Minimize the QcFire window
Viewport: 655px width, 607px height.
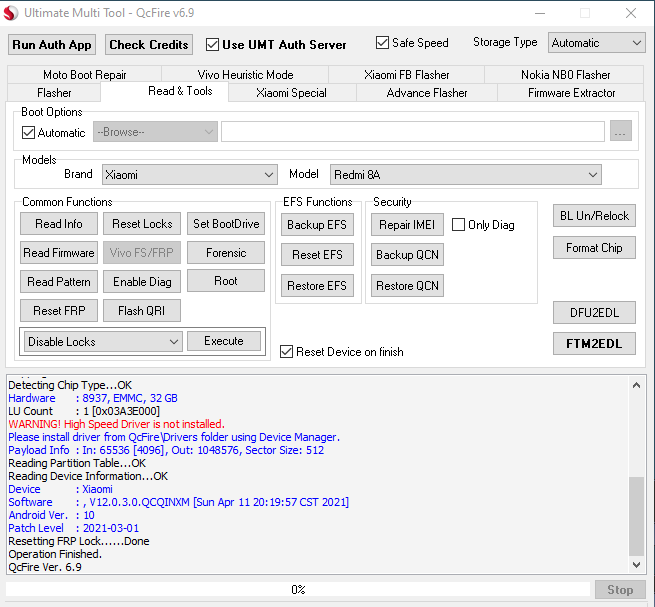540,13
